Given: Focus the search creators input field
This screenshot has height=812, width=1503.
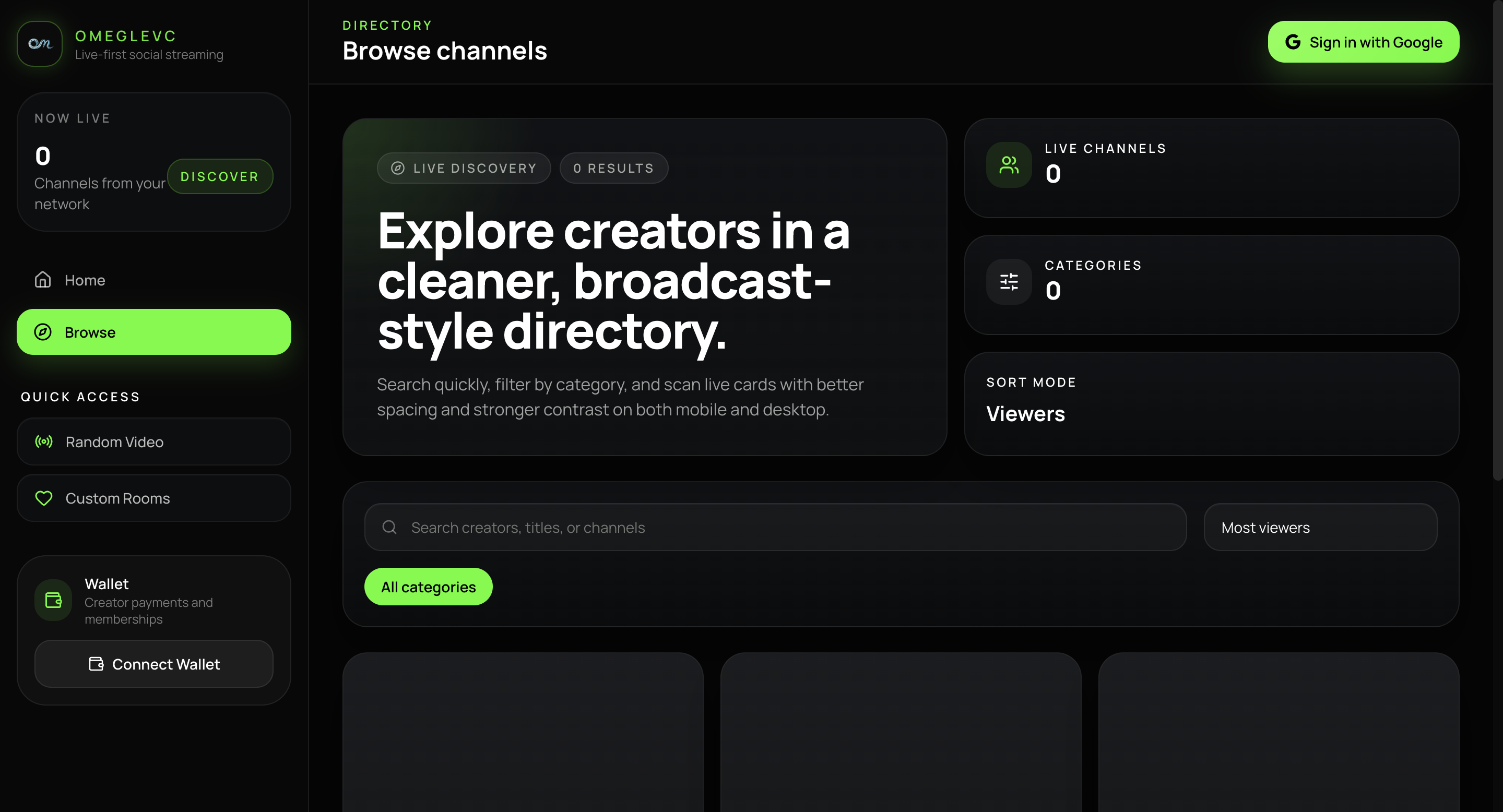Looking at the screenshot, I should 775,528.
